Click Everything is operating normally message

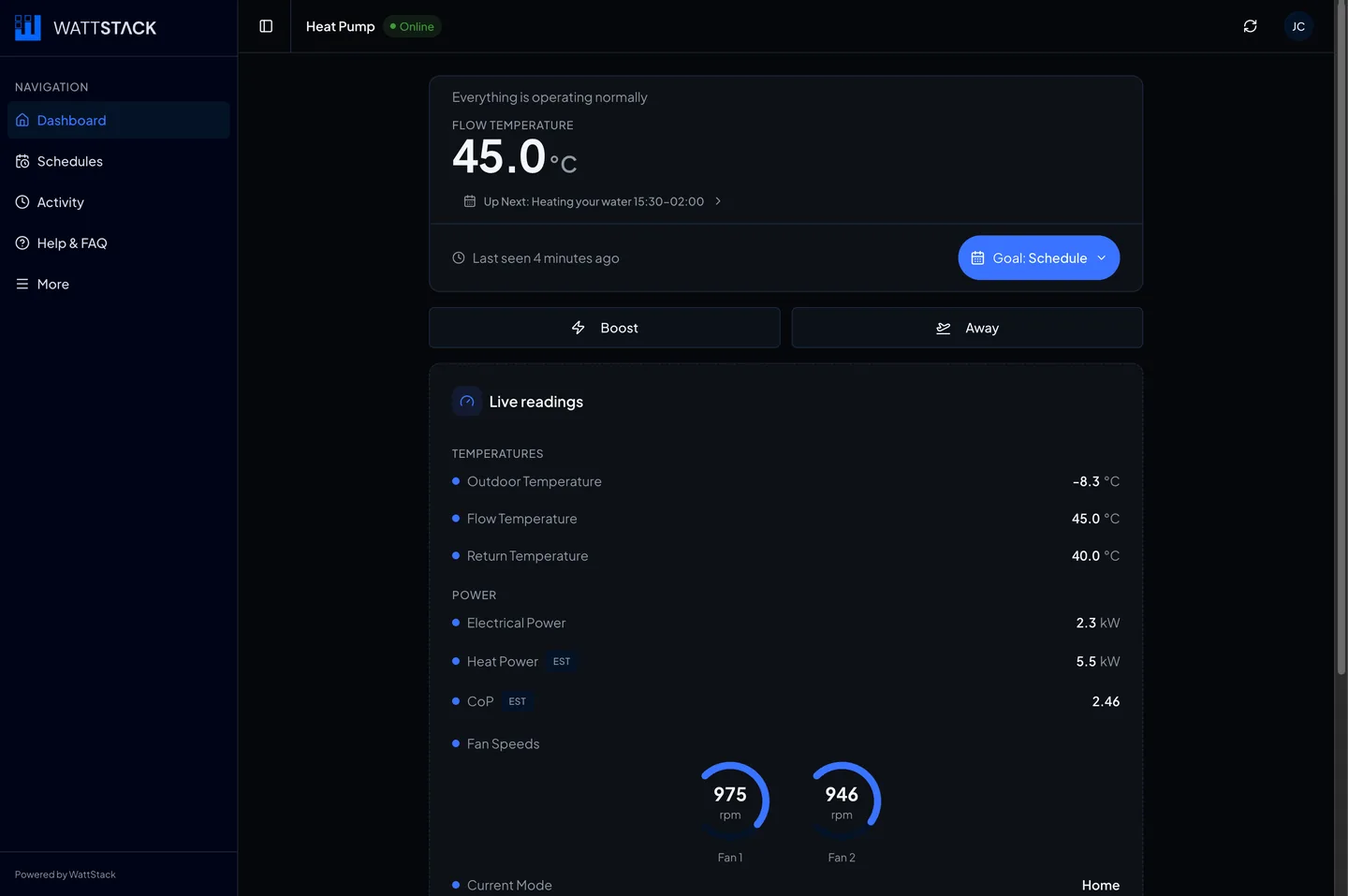(549, 97)
